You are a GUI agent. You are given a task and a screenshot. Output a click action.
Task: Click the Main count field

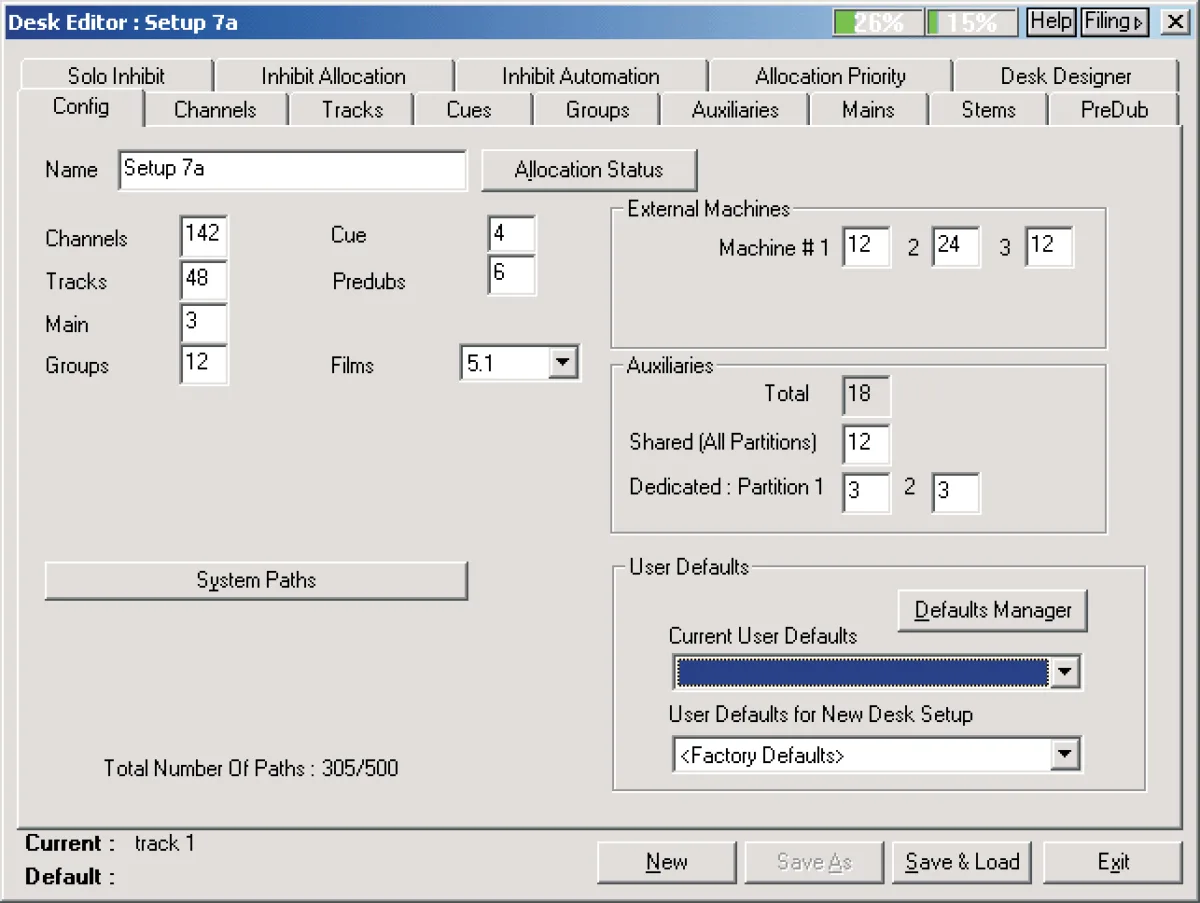coord(204,323)
